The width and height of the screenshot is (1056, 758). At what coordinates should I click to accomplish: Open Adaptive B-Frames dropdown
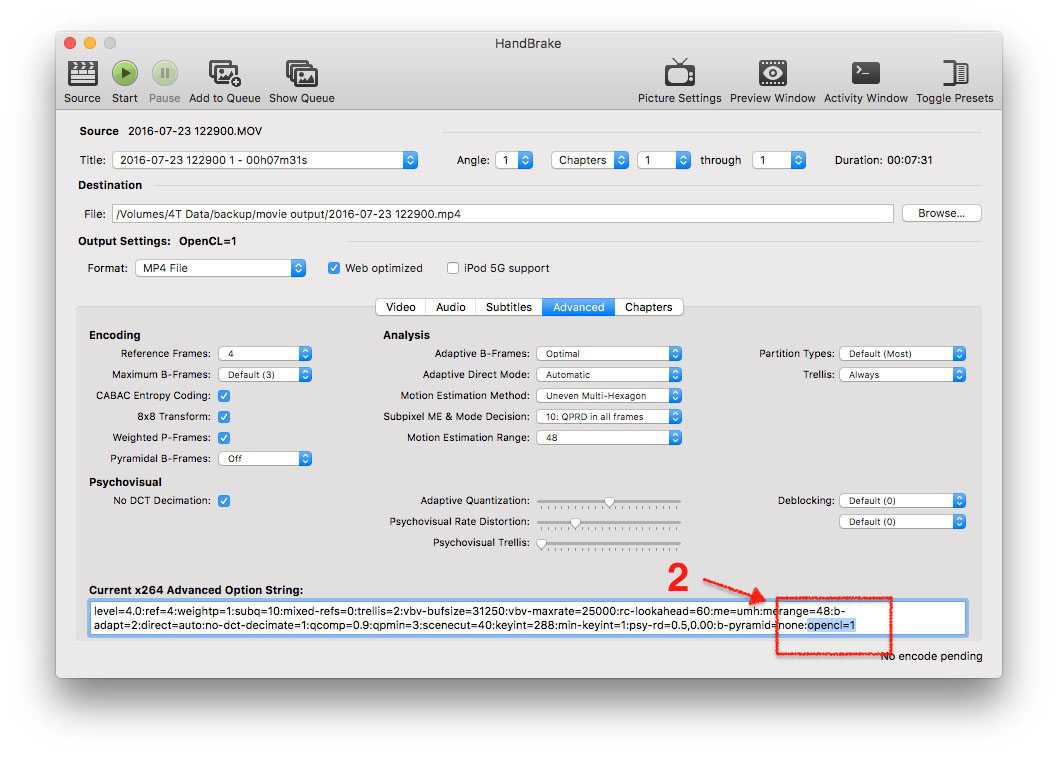pyautogui.click(x=609, y=353)
